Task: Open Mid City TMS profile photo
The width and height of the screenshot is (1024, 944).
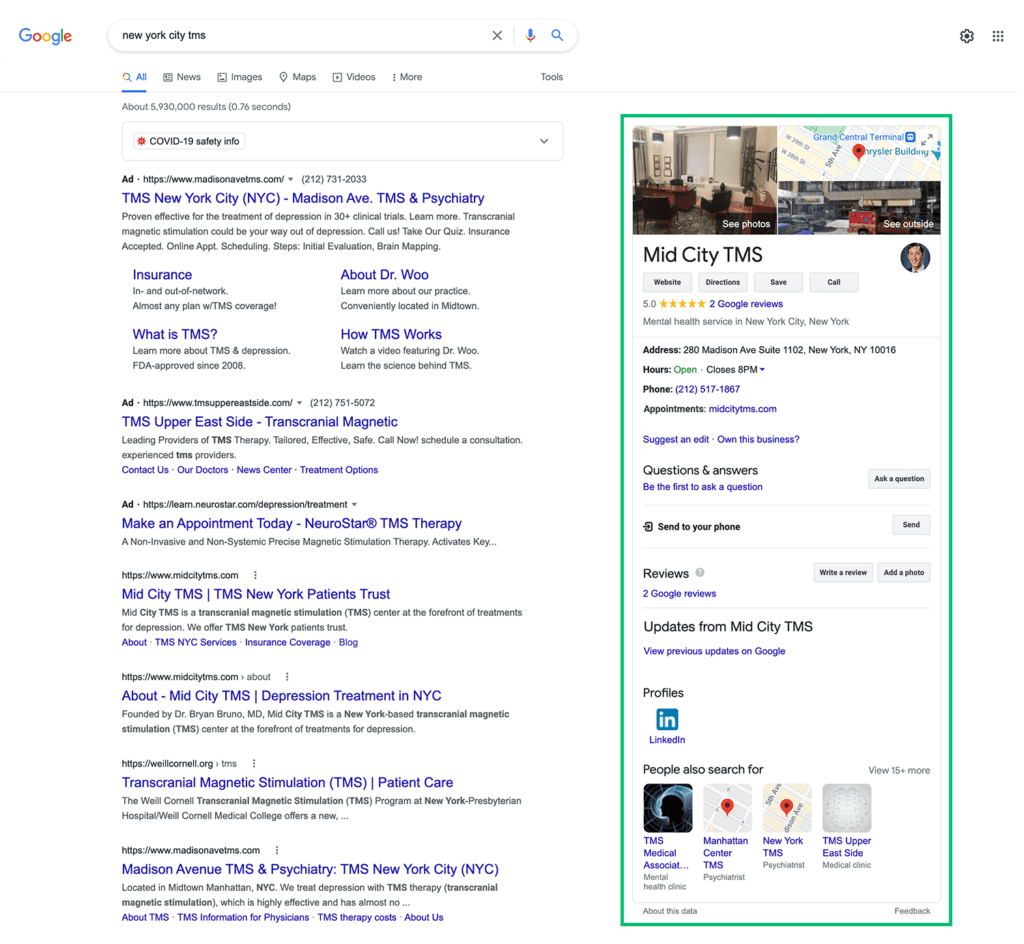Action: (915, 257)
